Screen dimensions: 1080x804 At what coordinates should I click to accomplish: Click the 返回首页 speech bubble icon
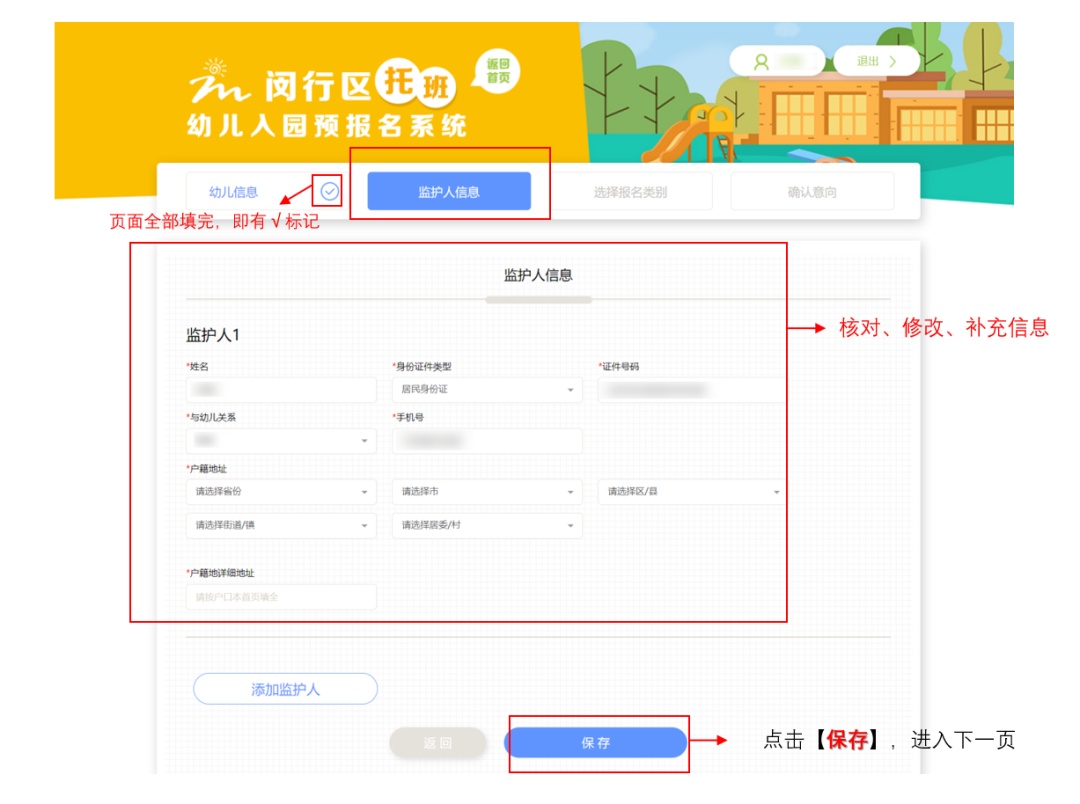coord(497,71)
